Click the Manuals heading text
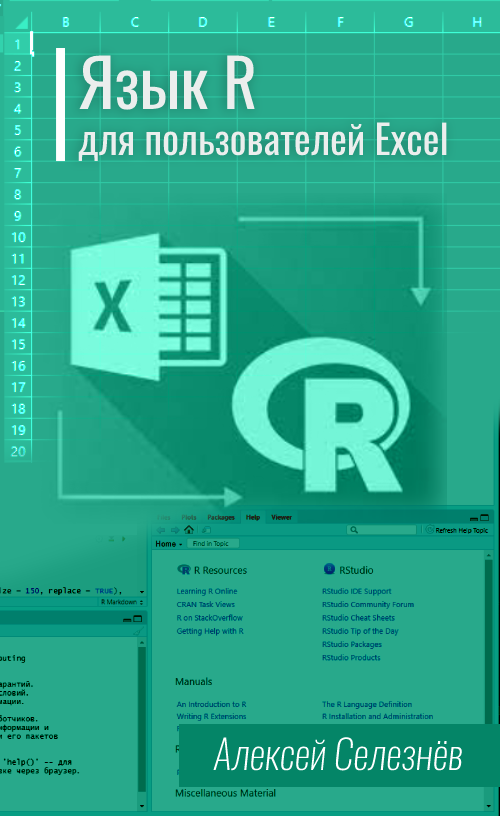The width and height of the screenshot is (500, 816). (x=194, y=681)
